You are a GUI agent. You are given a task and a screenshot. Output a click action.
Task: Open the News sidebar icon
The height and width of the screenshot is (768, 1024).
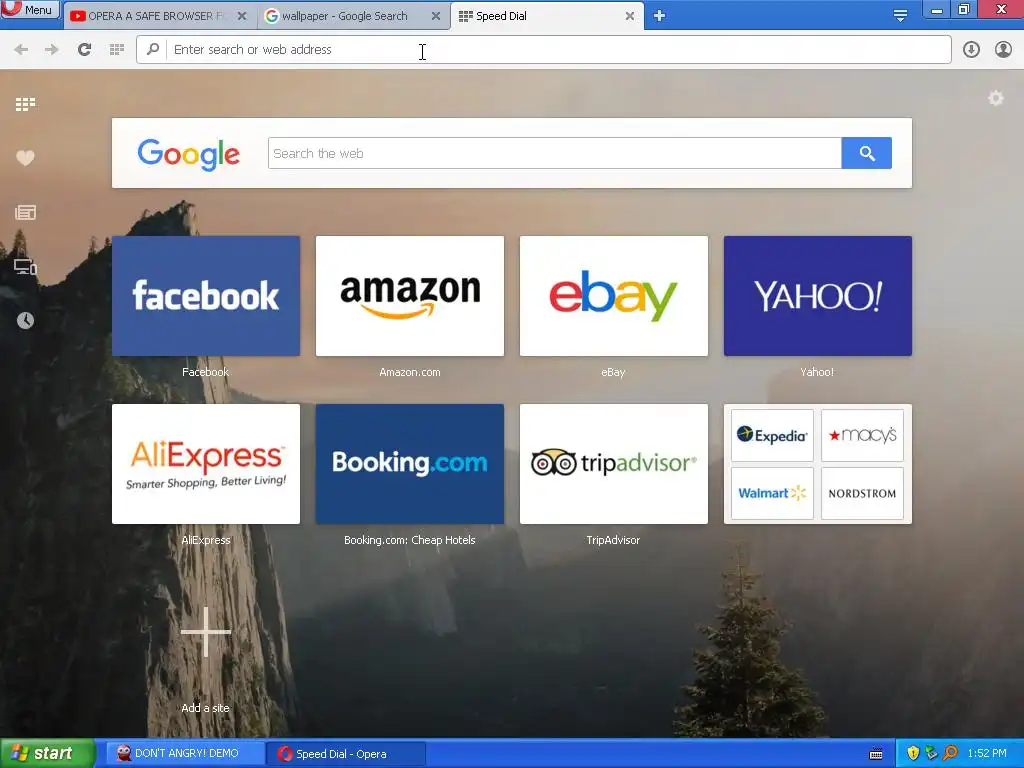pos(25,212)
